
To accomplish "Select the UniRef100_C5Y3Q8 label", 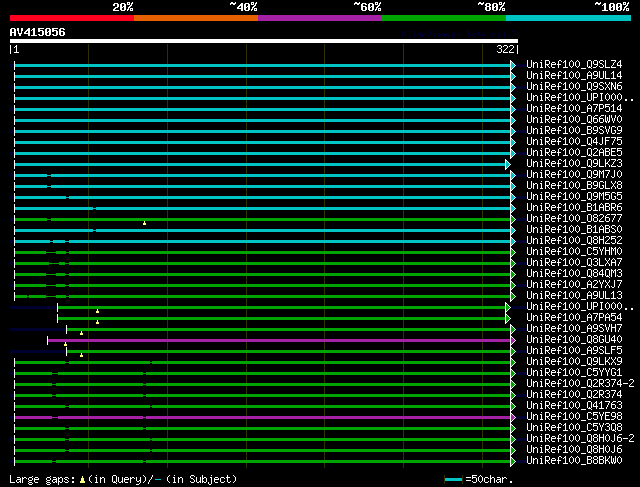I will point(574,428).
